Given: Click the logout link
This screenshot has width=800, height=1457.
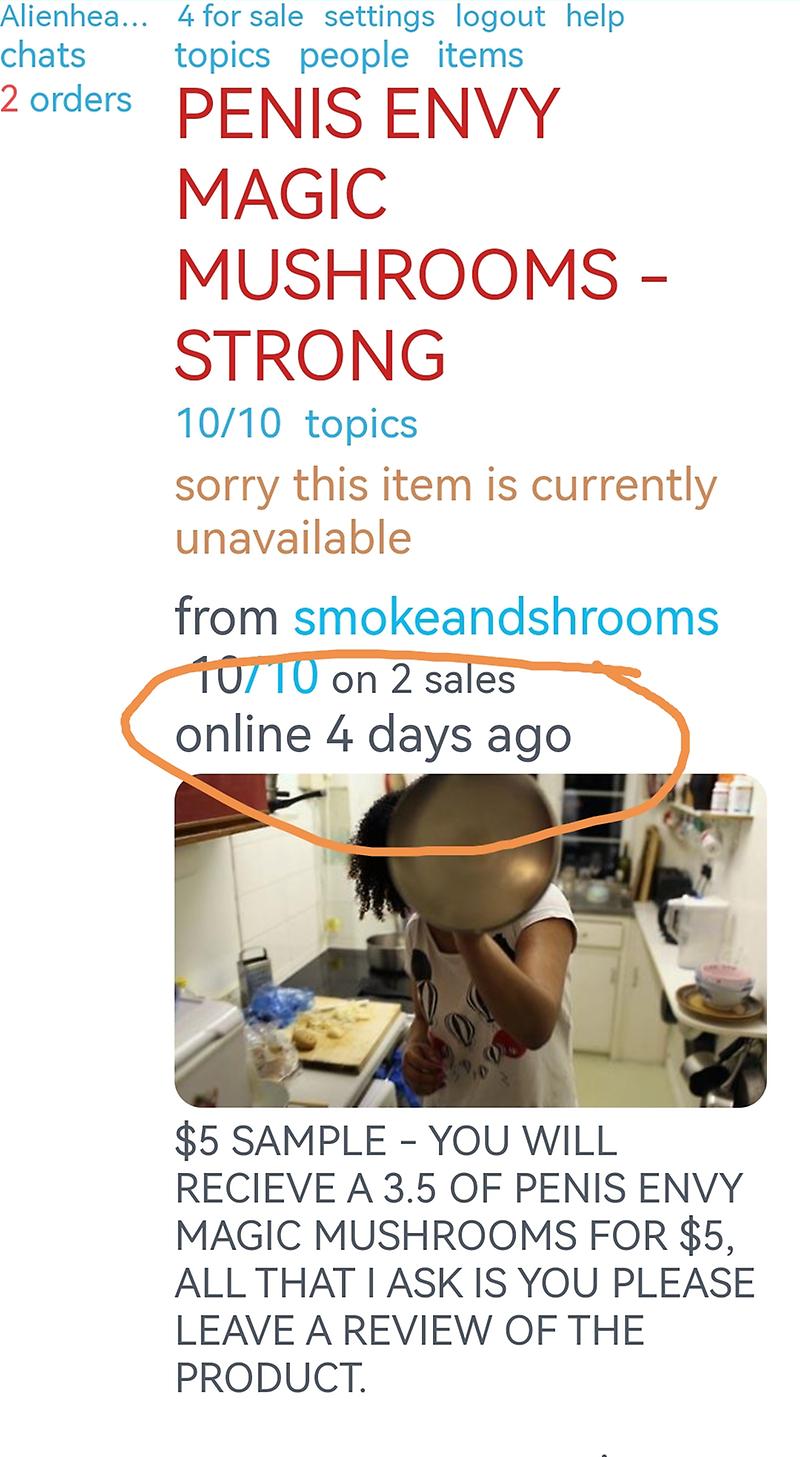Looking at the screenshot, I should (500, 17).
